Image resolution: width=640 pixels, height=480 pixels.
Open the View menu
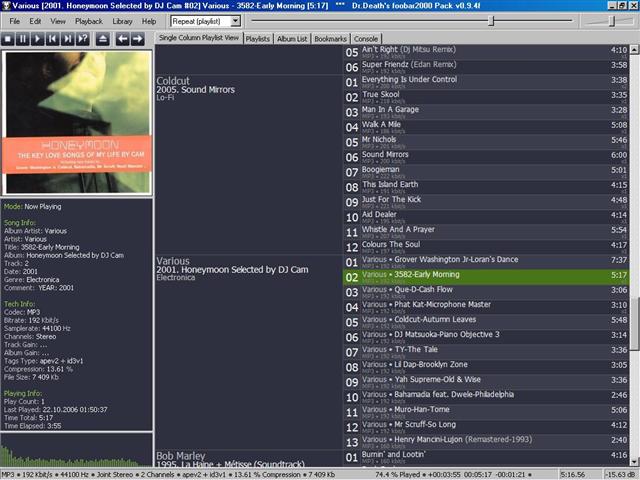point(58,21)
